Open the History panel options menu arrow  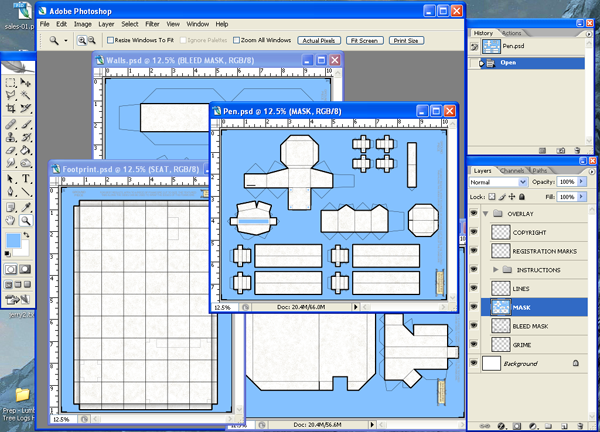tap(589, 34)
